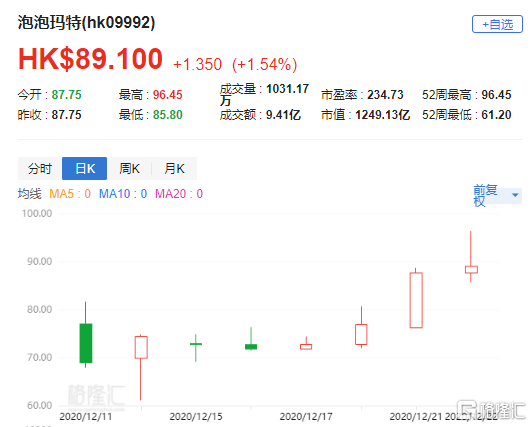
Task: Click the dropdown arrow beside 前复权
Action: [x=515, y=195]
